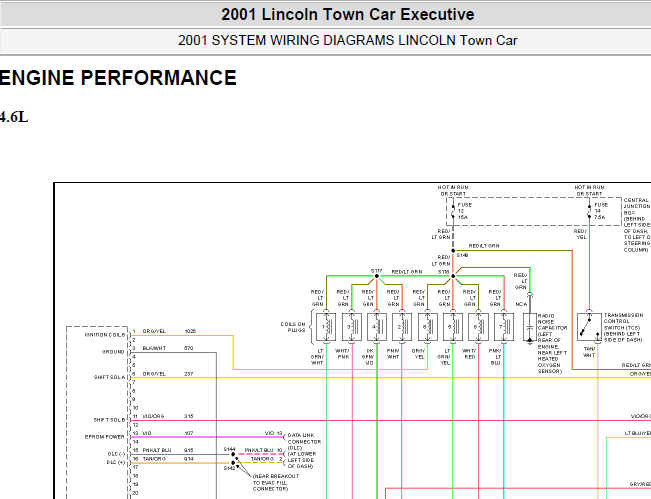Click the BLK/WHT wire color label
651x499 pixels.
(154, 348)
